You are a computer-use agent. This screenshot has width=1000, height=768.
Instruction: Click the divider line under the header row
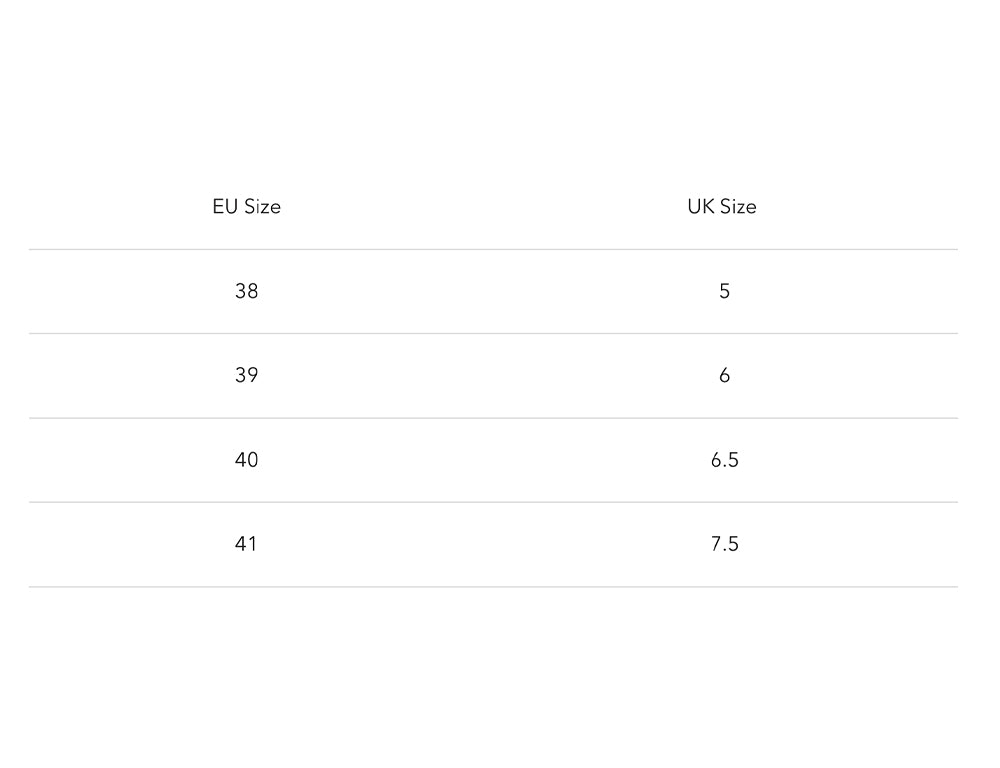493,249
